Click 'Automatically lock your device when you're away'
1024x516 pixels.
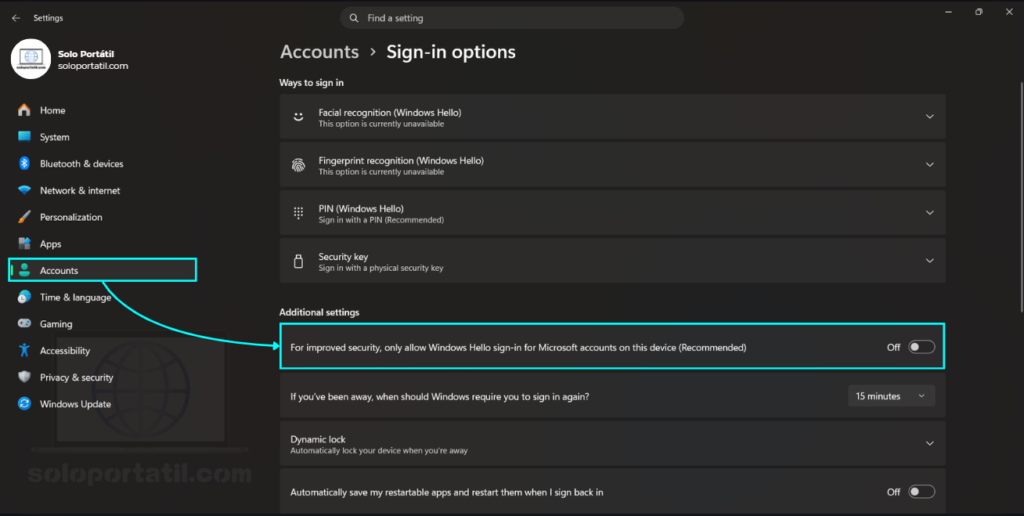click(x=379, y=451)
